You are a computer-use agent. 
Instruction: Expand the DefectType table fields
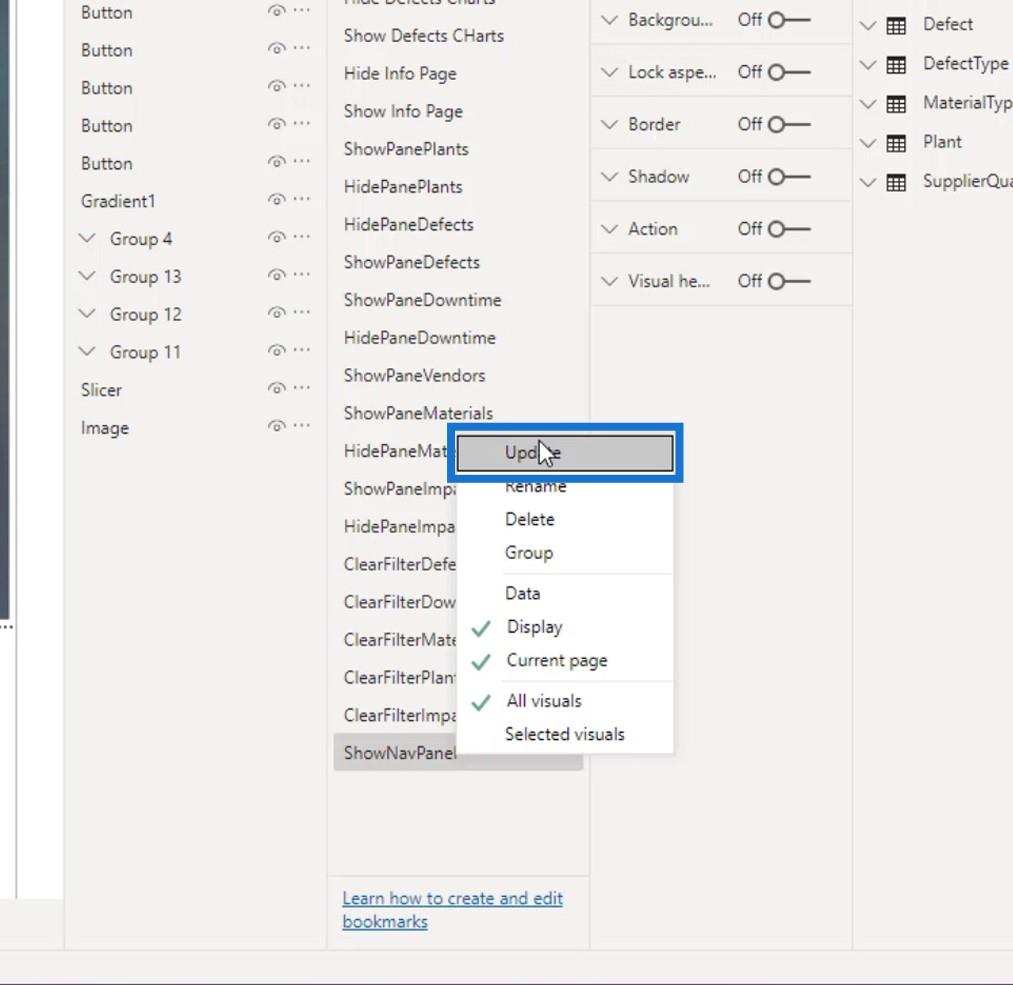pyautogui.click(x=868, y=65)
